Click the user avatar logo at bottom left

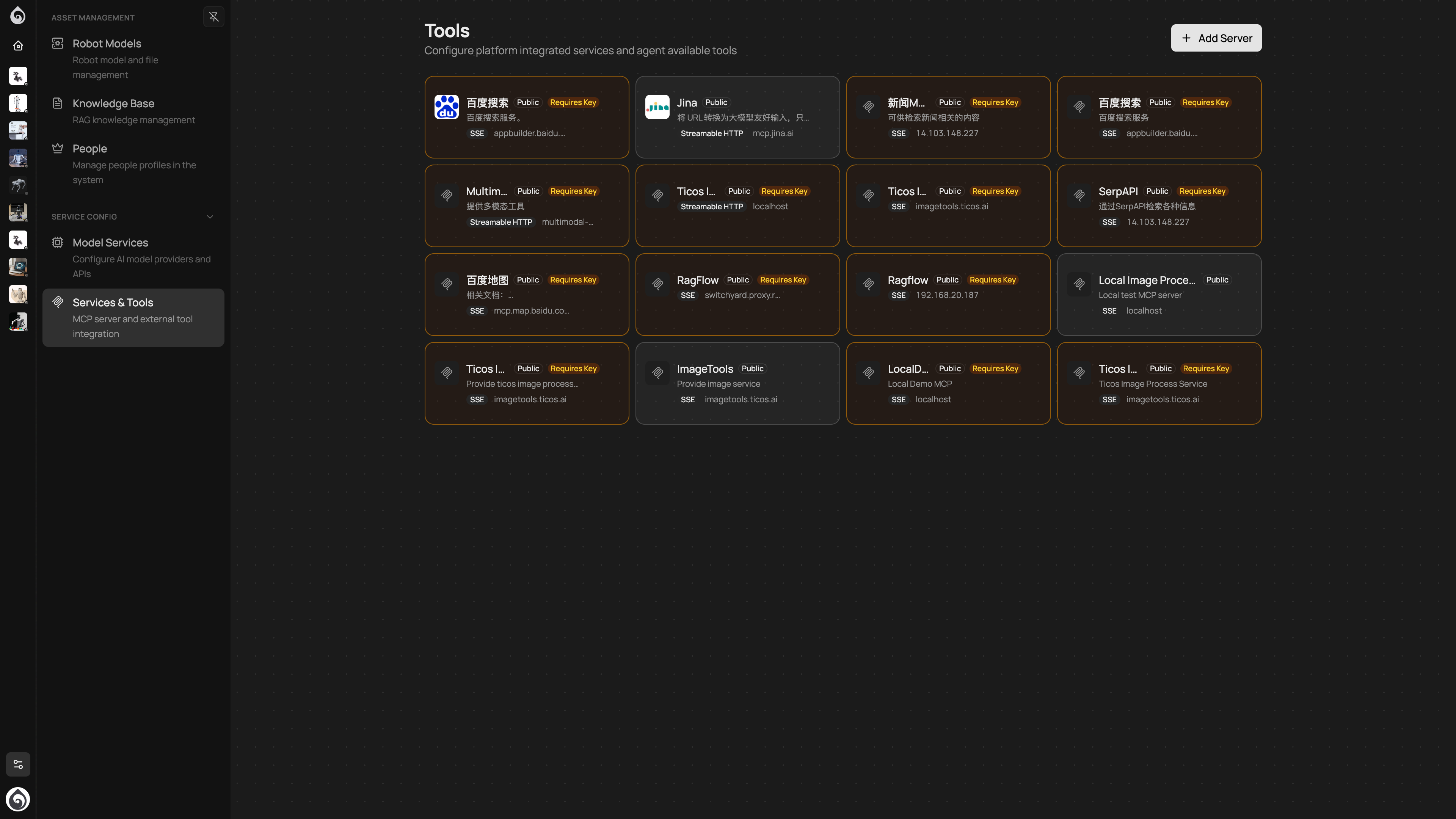click(18, 799)
